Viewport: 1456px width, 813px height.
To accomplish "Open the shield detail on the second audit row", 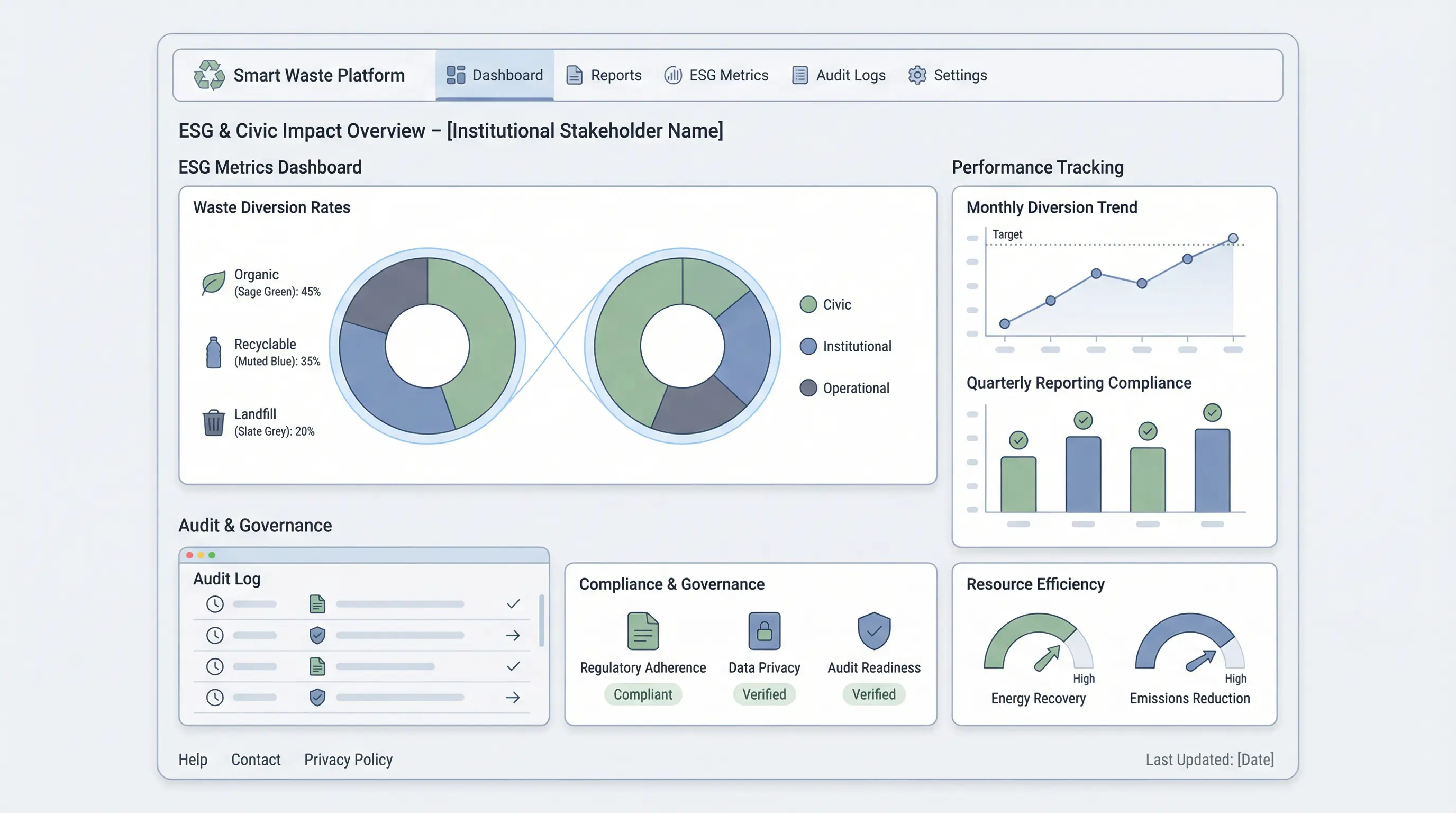I will (x=317, y=635).
